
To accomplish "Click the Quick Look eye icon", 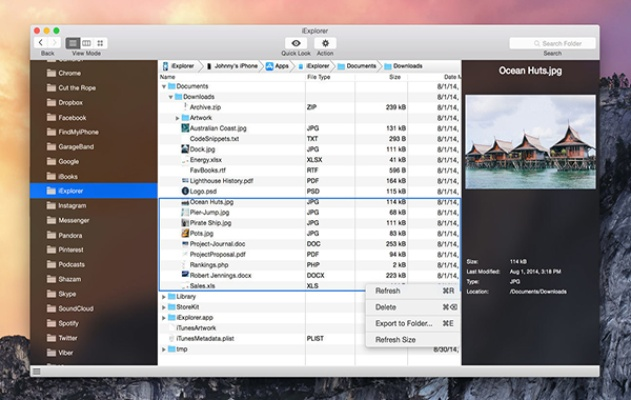I will pos(295,43).
